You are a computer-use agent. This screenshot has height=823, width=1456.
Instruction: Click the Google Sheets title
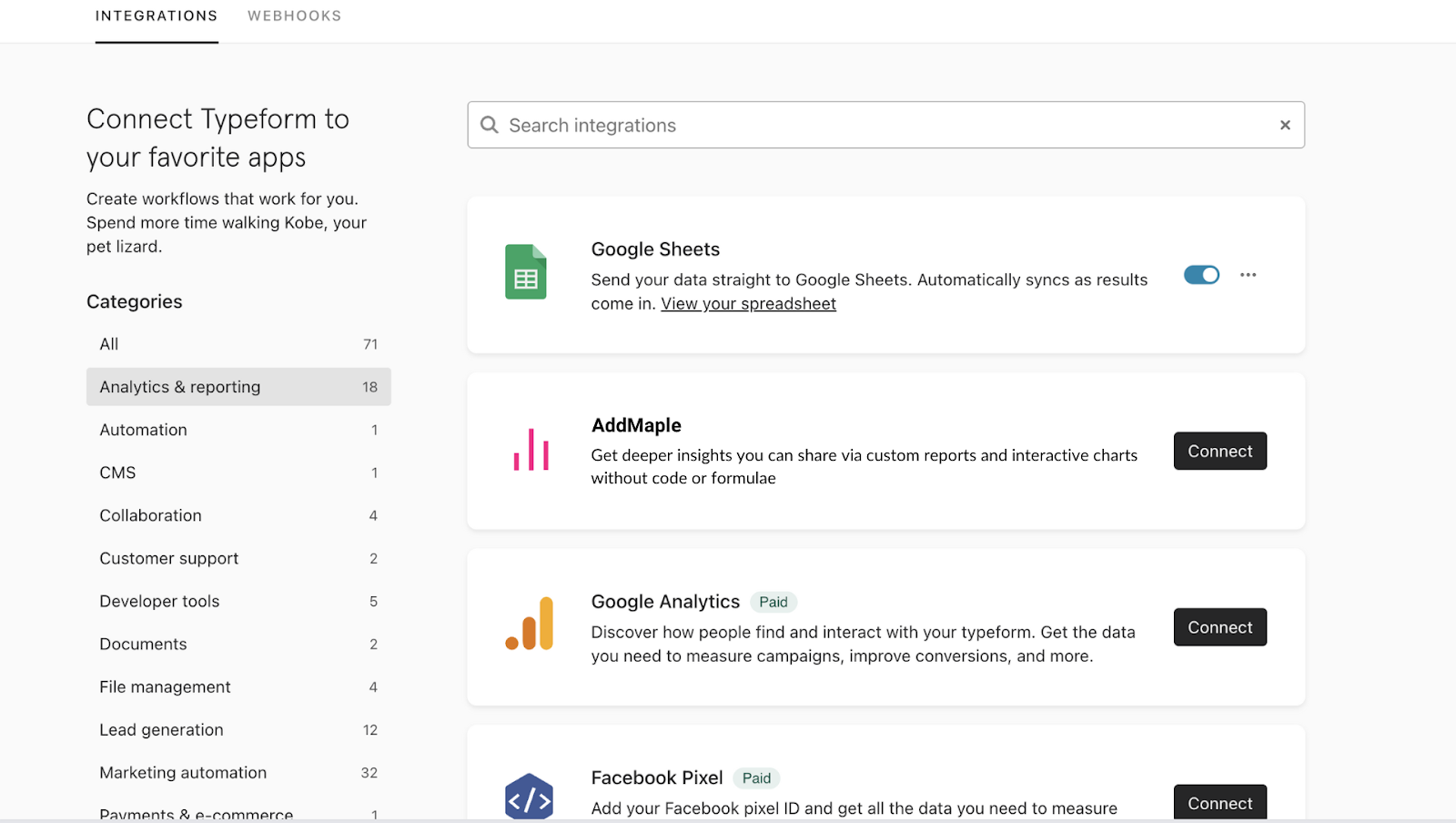click(655, 249)
